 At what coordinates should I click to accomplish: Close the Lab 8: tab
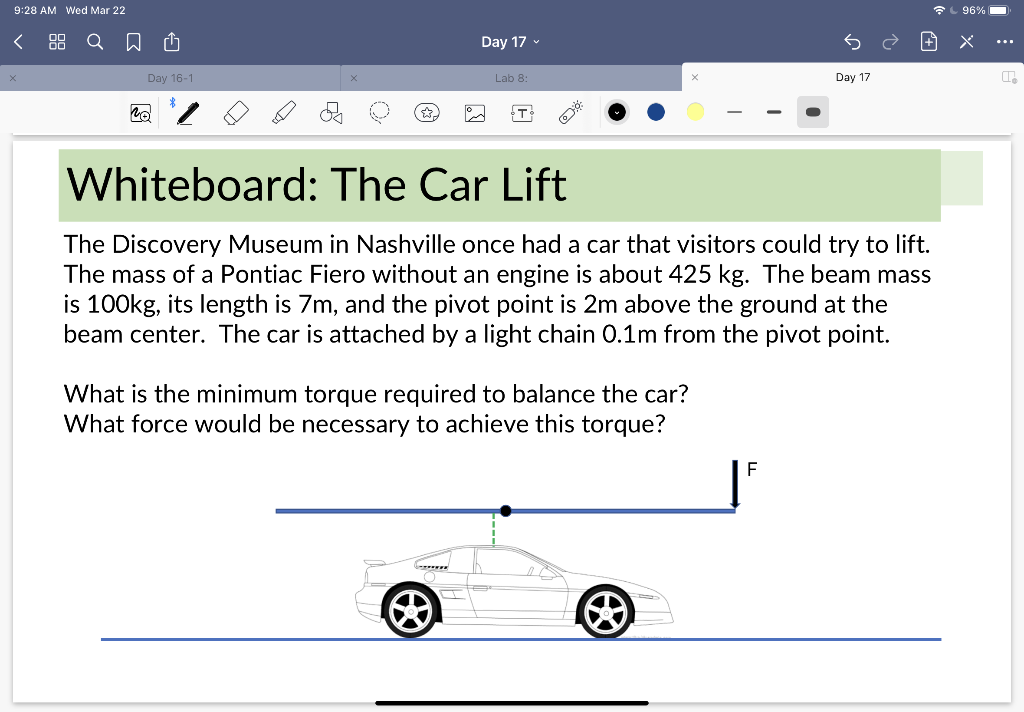353,78
